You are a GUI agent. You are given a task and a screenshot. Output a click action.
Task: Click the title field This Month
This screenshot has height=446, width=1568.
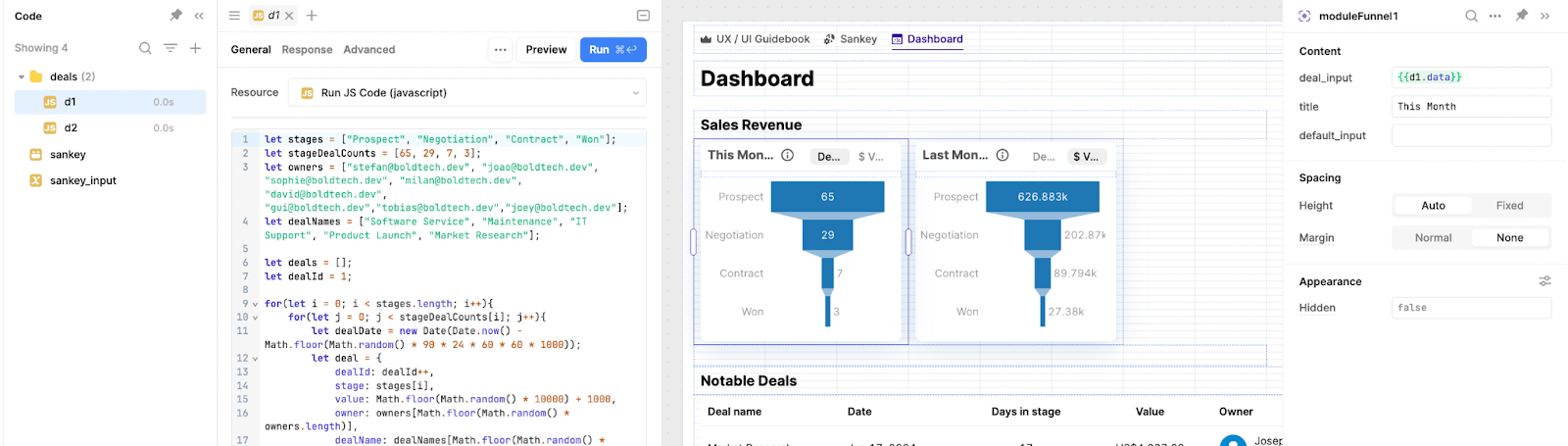click(x=1471, y=107)
